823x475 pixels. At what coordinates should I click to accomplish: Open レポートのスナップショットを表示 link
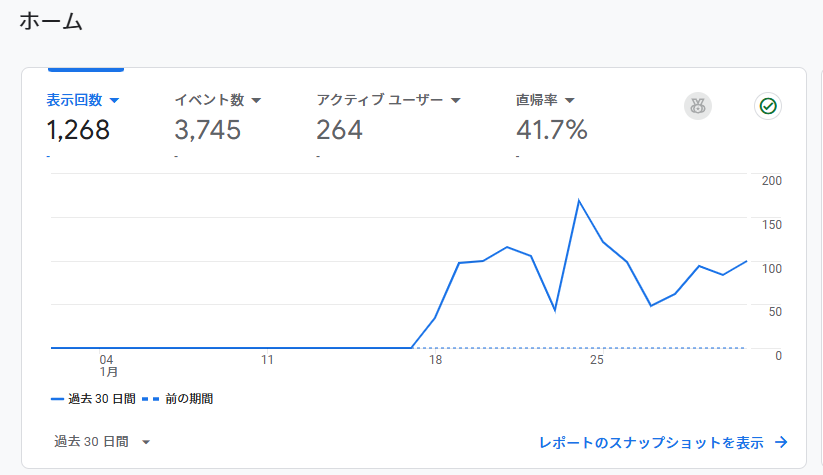pos(651,442)
